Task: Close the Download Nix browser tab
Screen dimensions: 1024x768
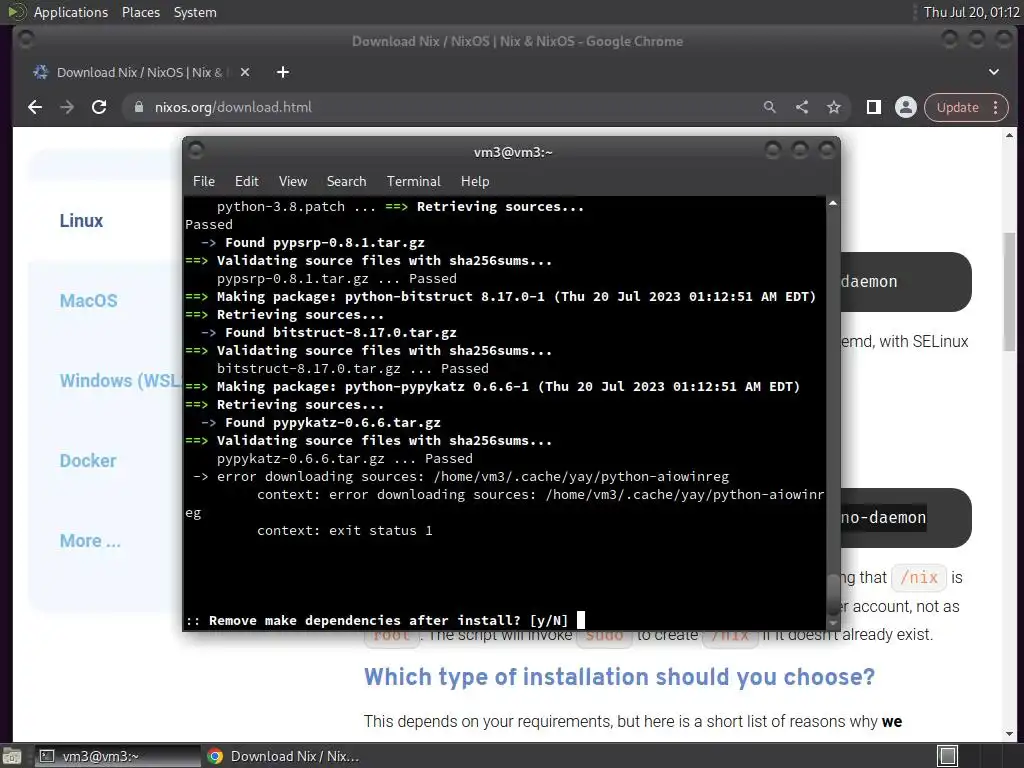Action: tap(245, 72)
